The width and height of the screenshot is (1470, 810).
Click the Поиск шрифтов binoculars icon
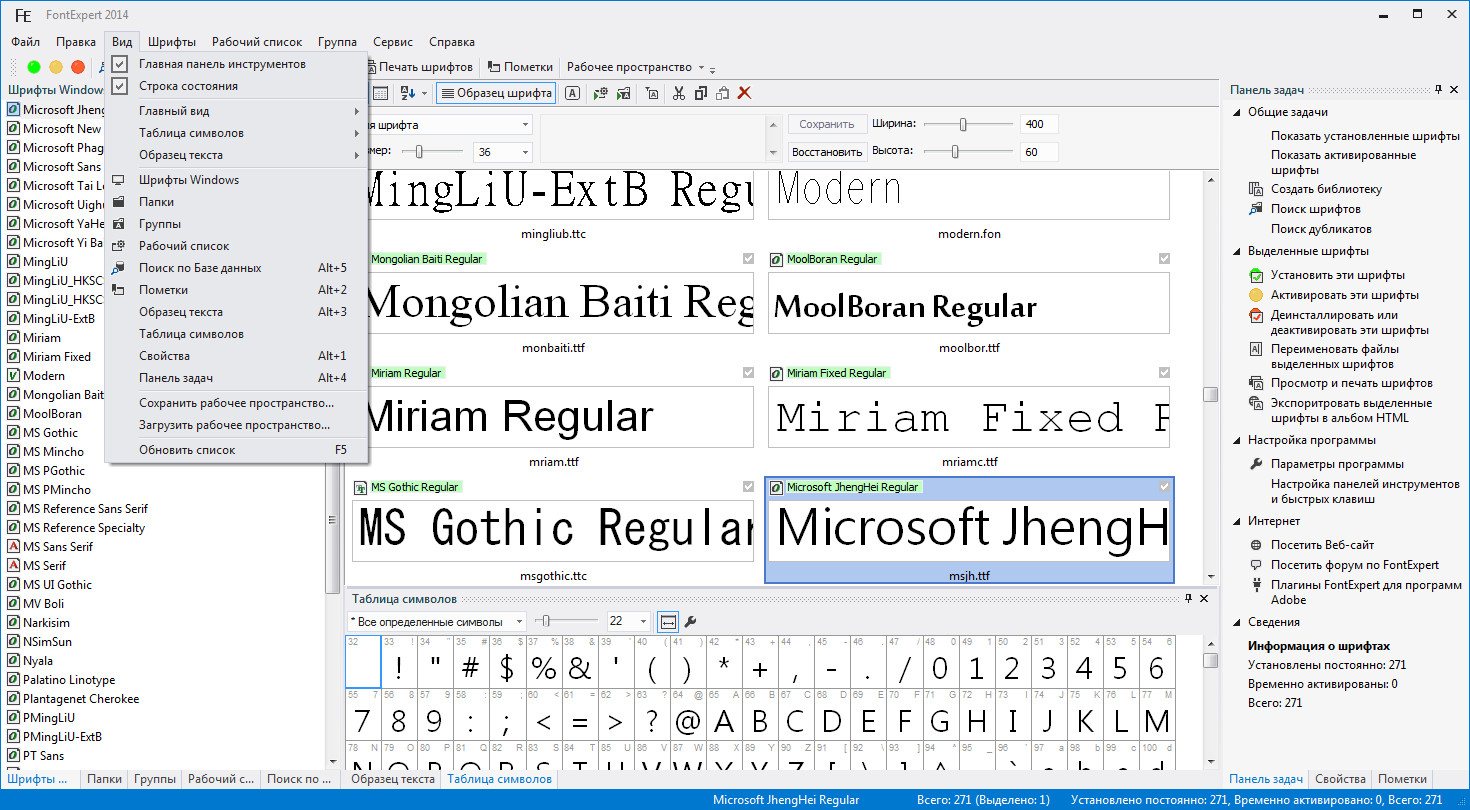click(x=1256, y=209)
